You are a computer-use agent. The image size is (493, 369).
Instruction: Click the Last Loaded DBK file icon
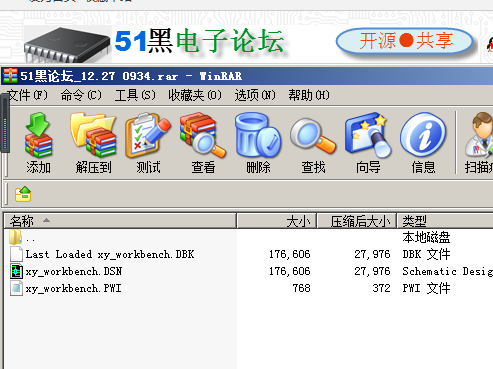tap(16, 254)
